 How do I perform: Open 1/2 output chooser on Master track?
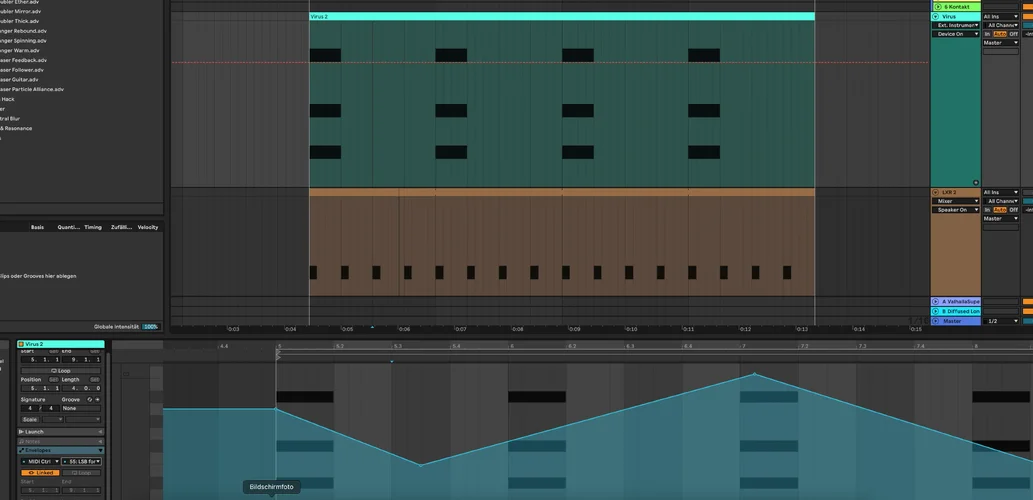pyautogui.click(x=1001, y=321)
